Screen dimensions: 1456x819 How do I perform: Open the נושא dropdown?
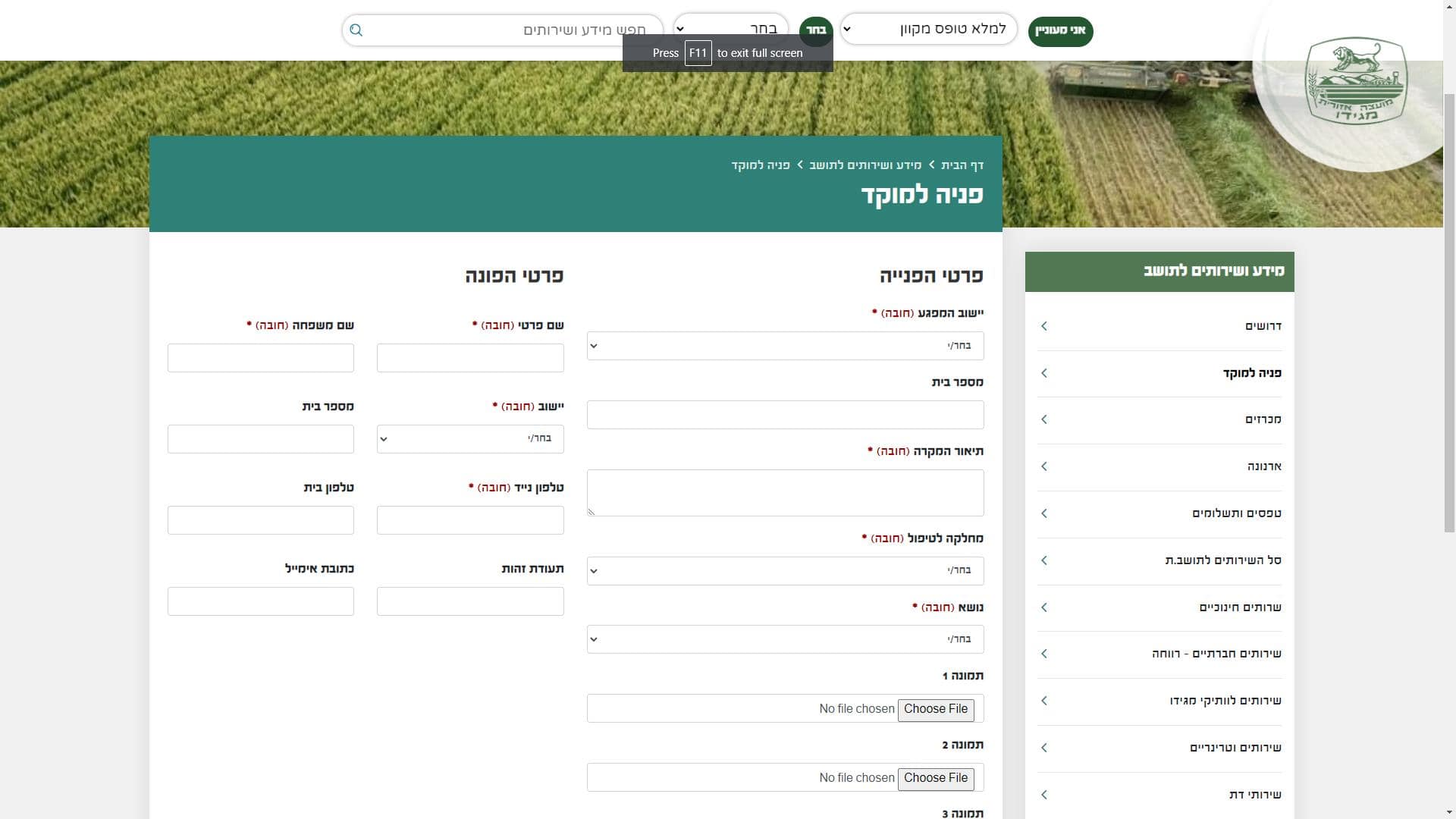coord(785,639)
